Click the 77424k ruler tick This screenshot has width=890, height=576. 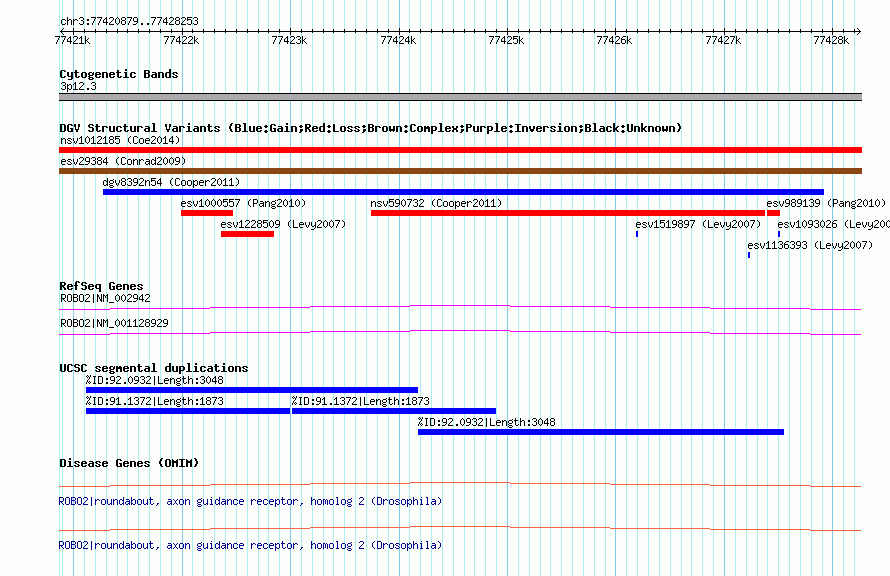398,40
